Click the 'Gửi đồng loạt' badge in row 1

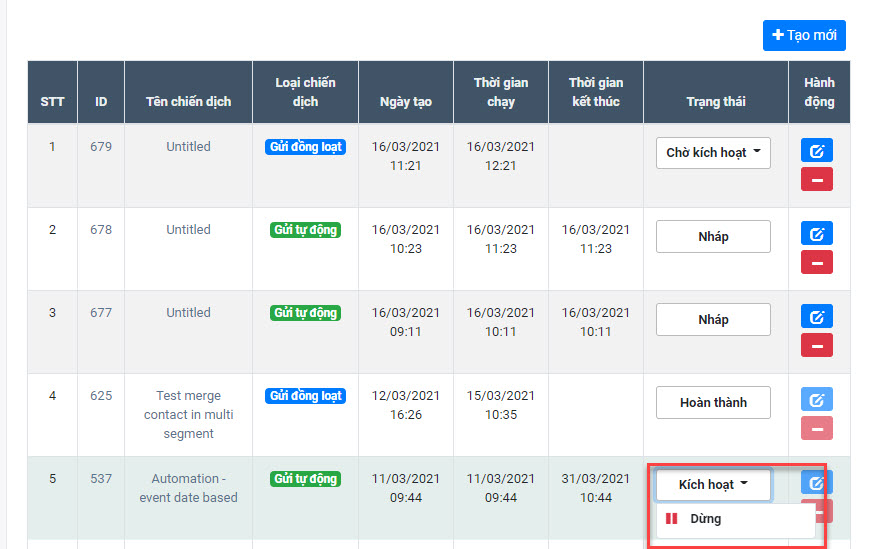[305, 147]
